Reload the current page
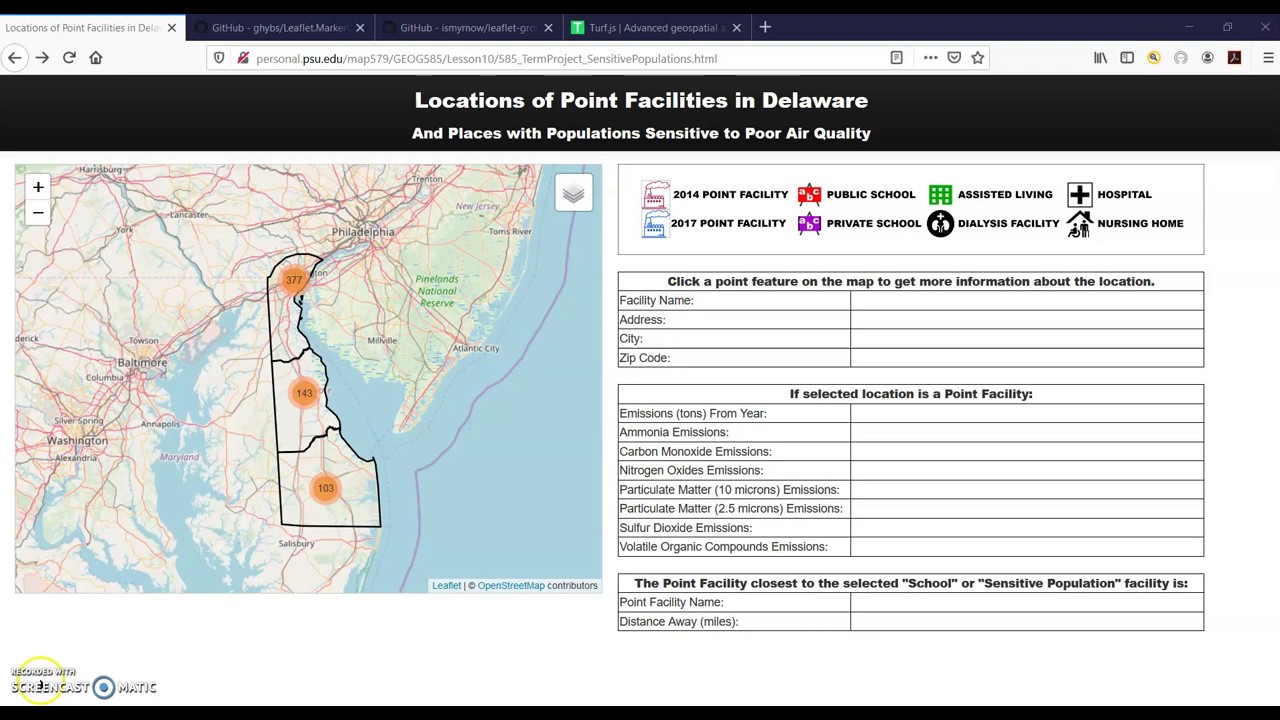The image size is (1280, 720). 69,58
